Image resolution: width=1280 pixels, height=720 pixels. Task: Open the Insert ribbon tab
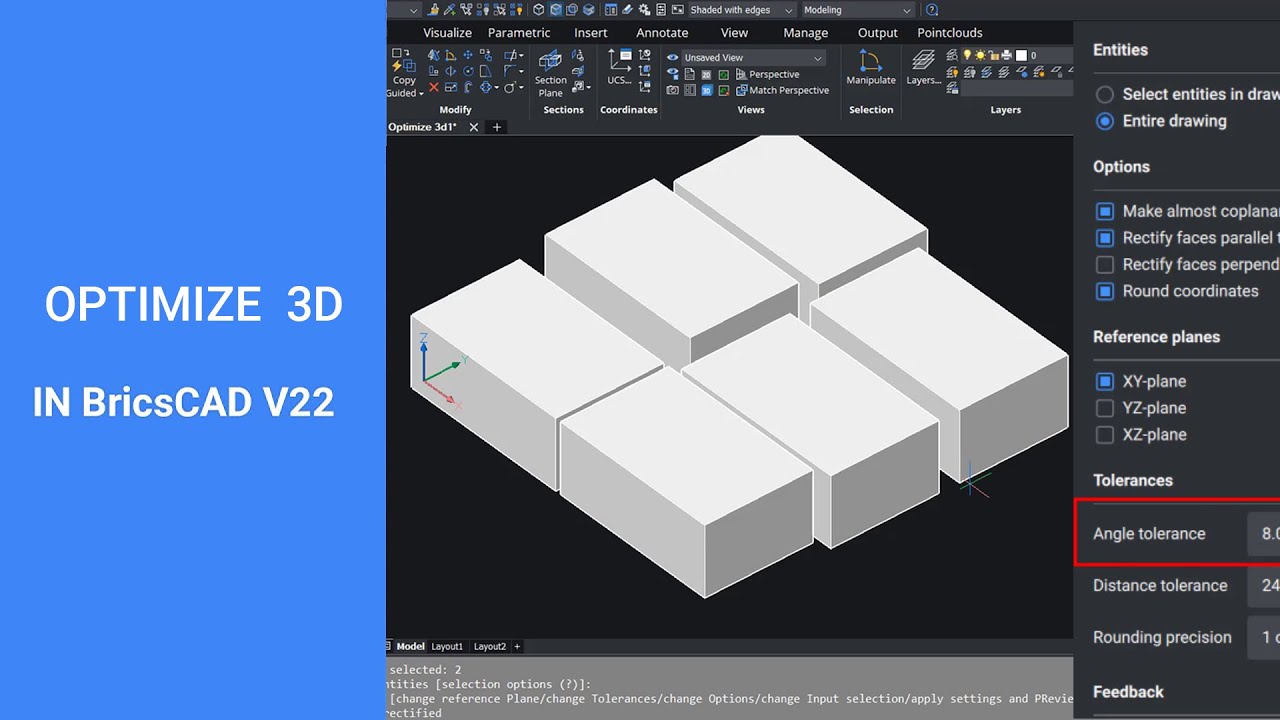pyautogui.click(x=591, y=33)
